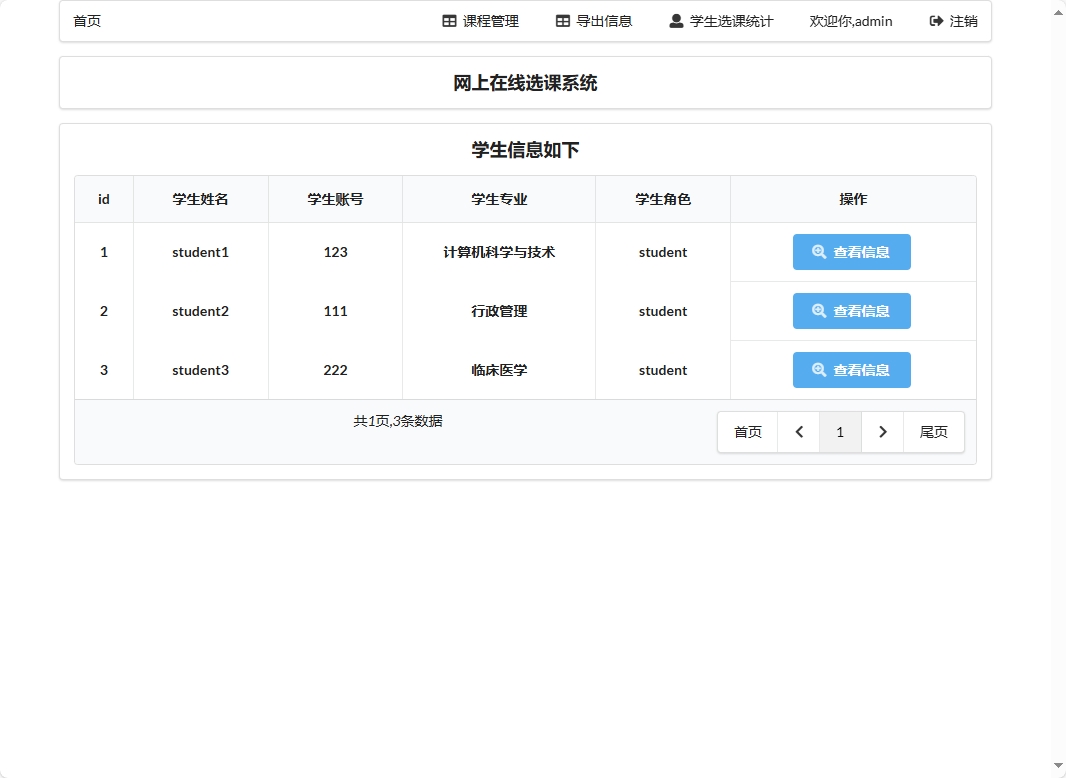1066x778 pixels.
Task: Click 注销 to log out
Action: [953, 20]
